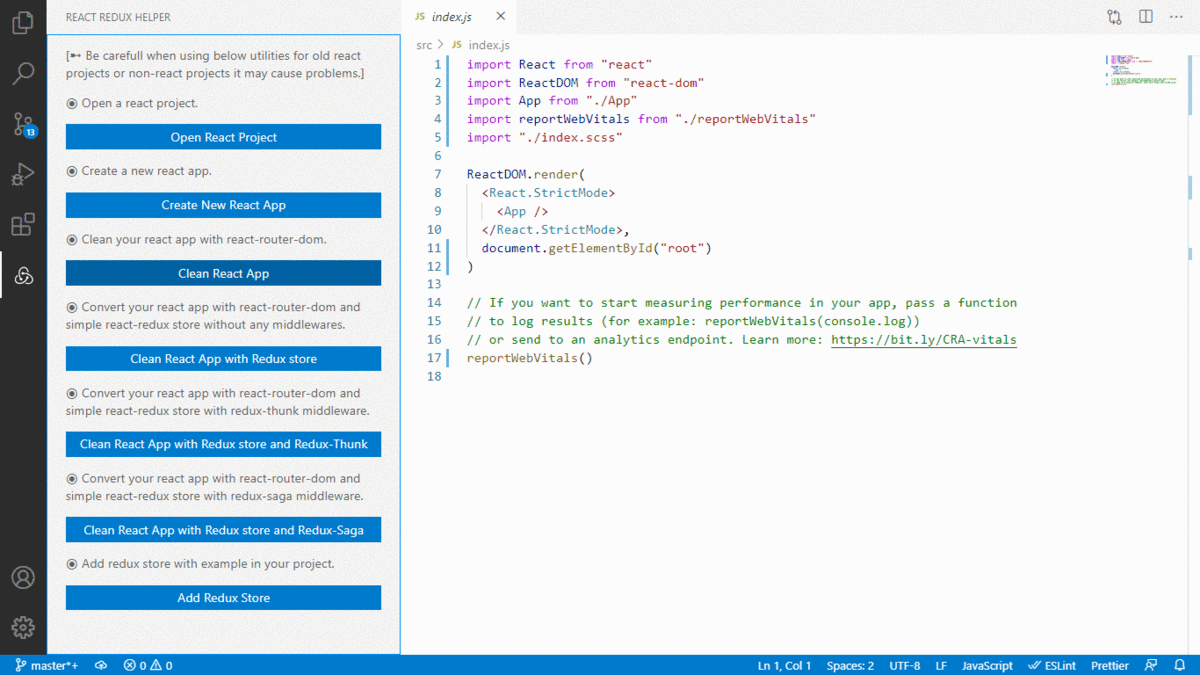The width and height of the screenshot is (1200, 675).
Task: Open the Search view in activity bar
Action: pyautogui.click(x=23, y=73)
